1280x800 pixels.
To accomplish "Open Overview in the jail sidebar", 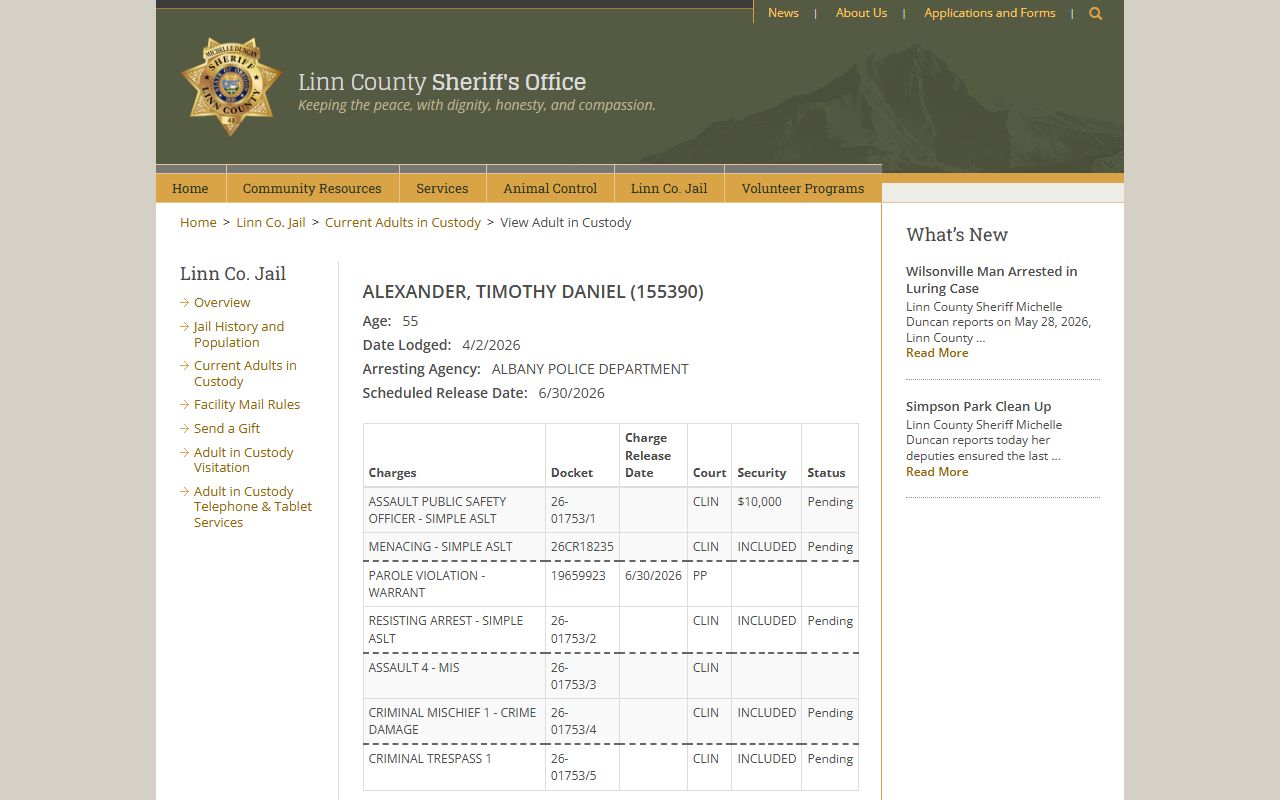I will (222, 302).
